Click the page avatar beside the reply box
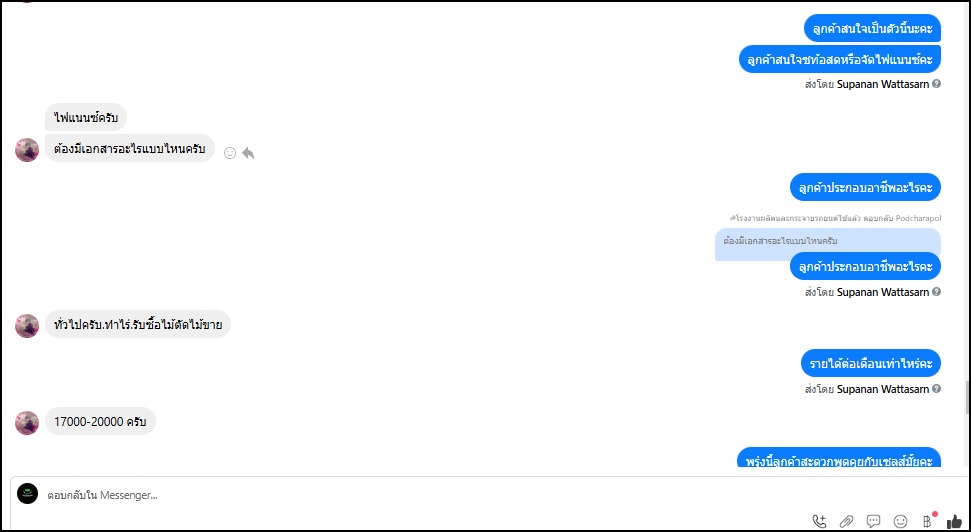 pos(28,494)
